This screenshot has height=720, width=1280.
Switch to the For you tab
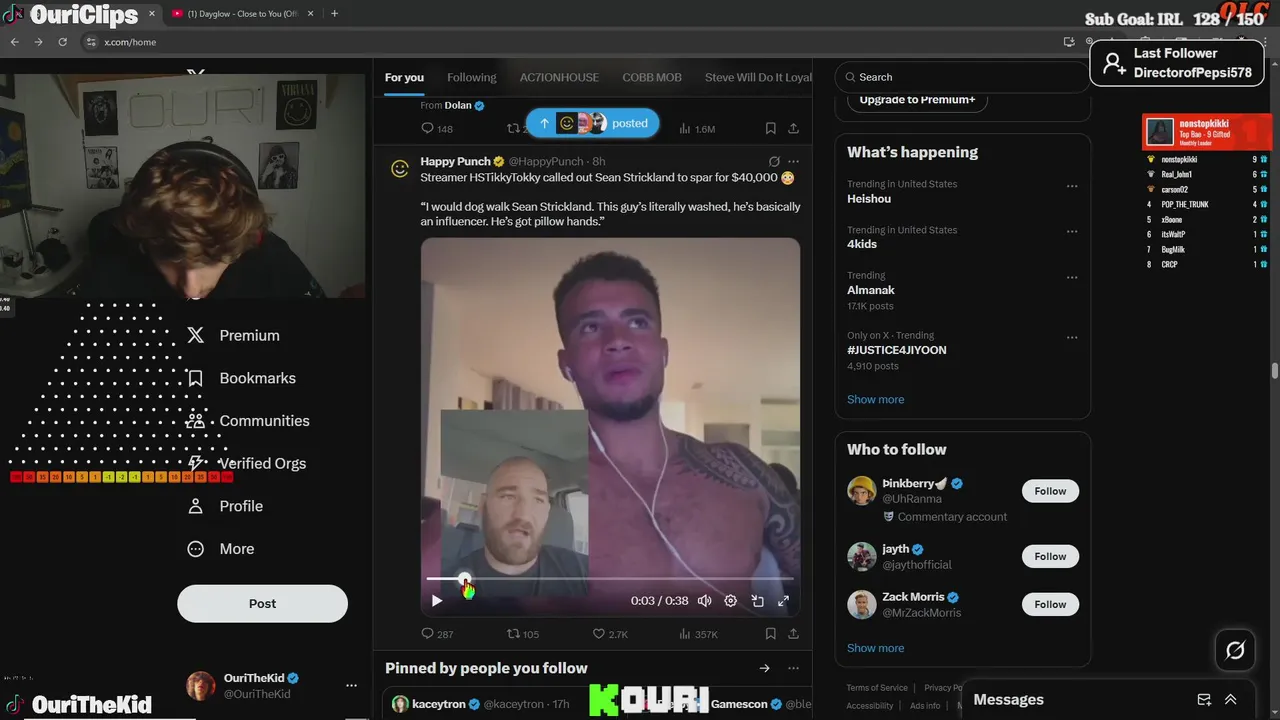(404, 77)
